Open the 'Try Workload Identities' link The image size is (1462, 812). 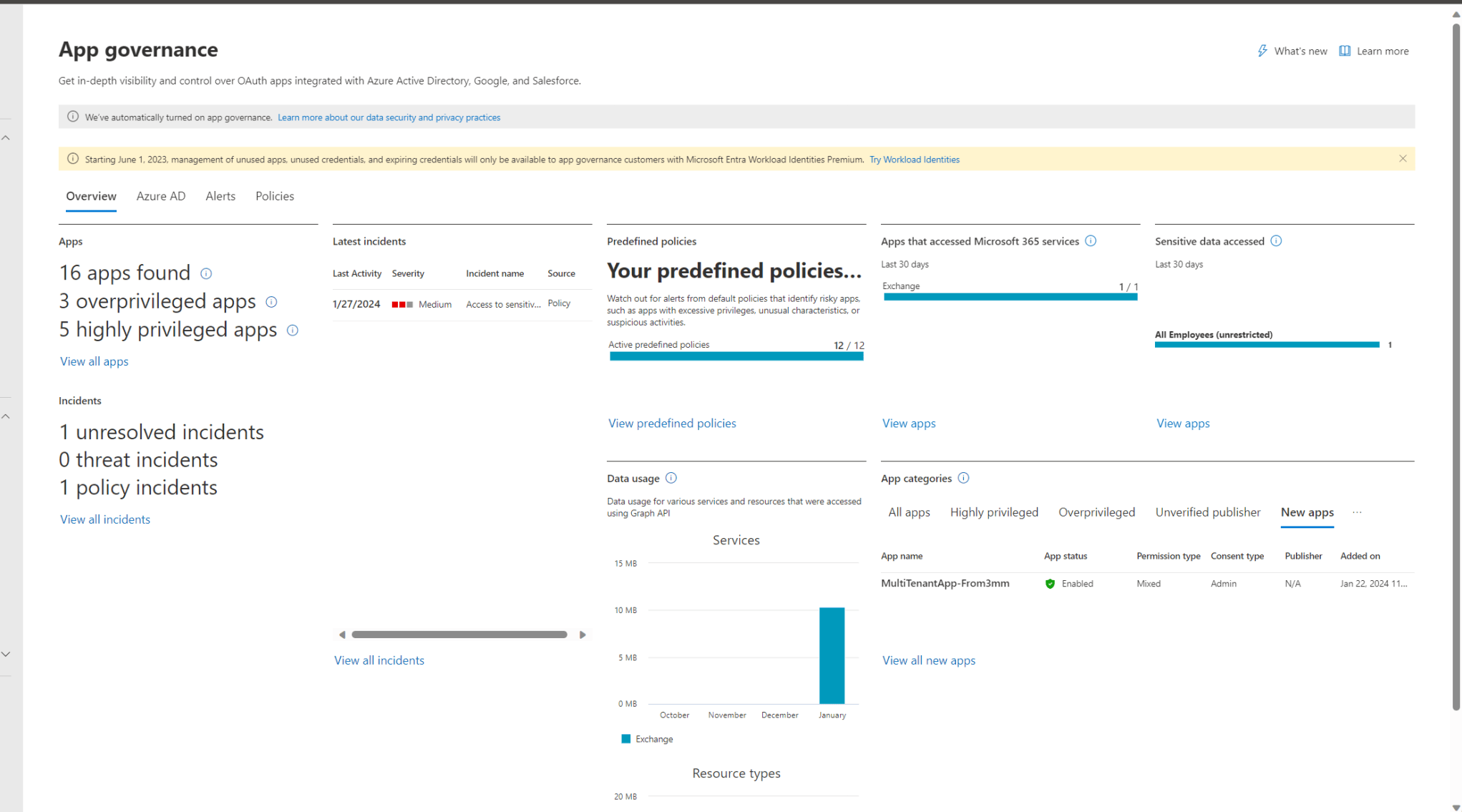[915, 159]
